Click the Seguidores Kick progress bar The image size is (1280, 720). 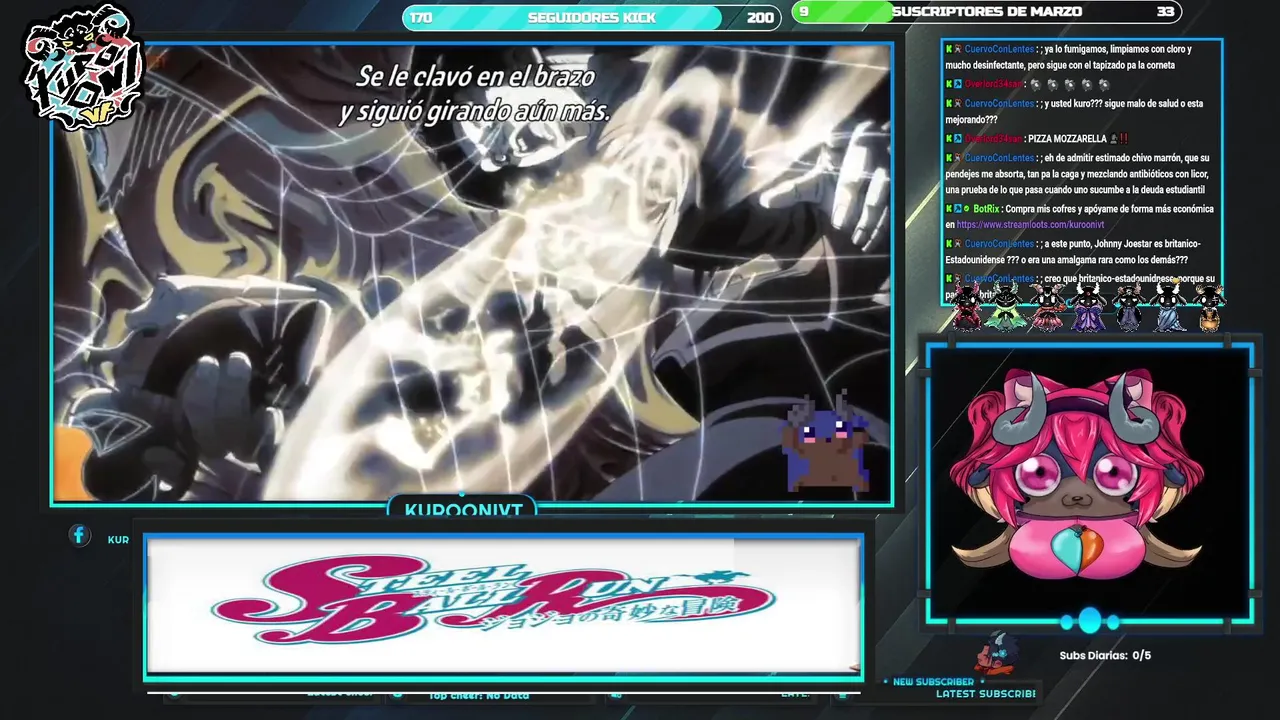591,18
